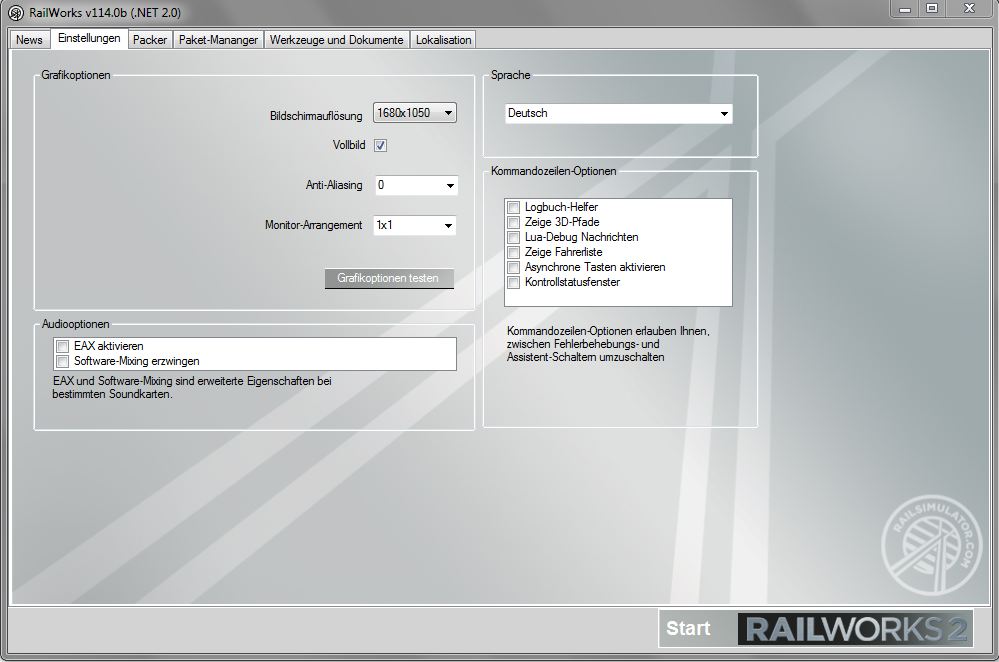
Task: Click the RailWorks app icon in title bar
Action: pyautogui.click(x=16, y=13)
